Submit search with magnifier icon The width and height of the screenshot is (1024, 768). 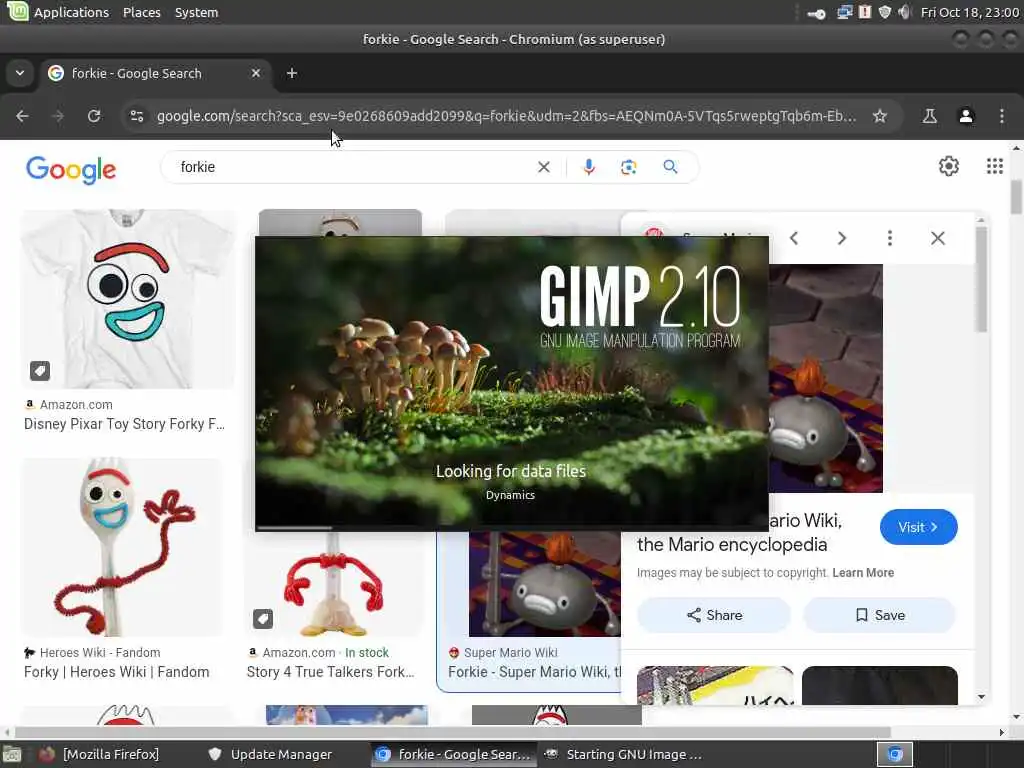[670, 167]
